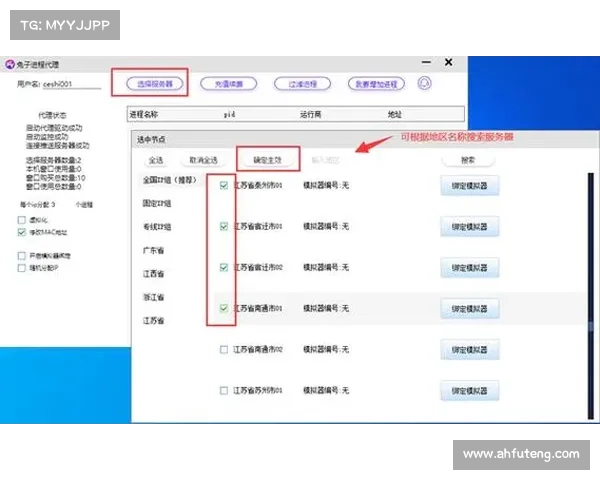Select the 固定IP组 group
The image size is (600, 480).
point(157,203)
